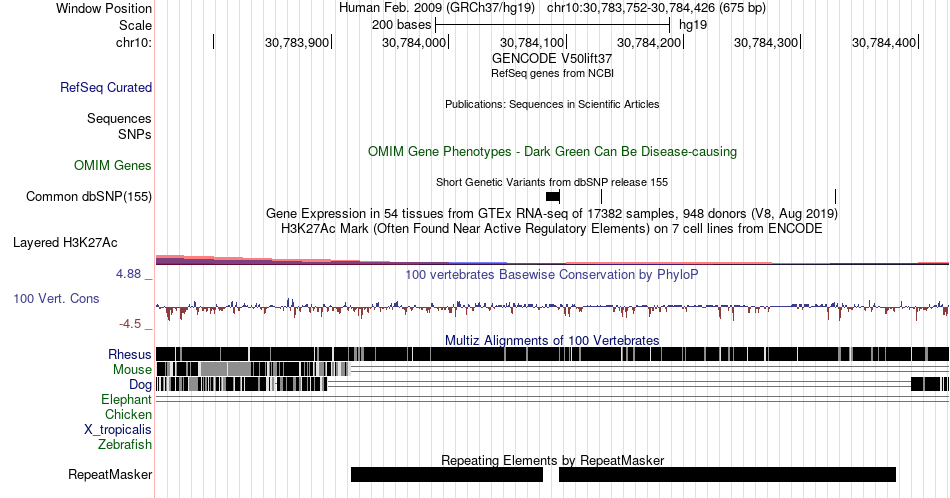Click the OMIM Gene Phenotypes title
Viewport: 950px width, 498px height.
[x=552, y=151]
